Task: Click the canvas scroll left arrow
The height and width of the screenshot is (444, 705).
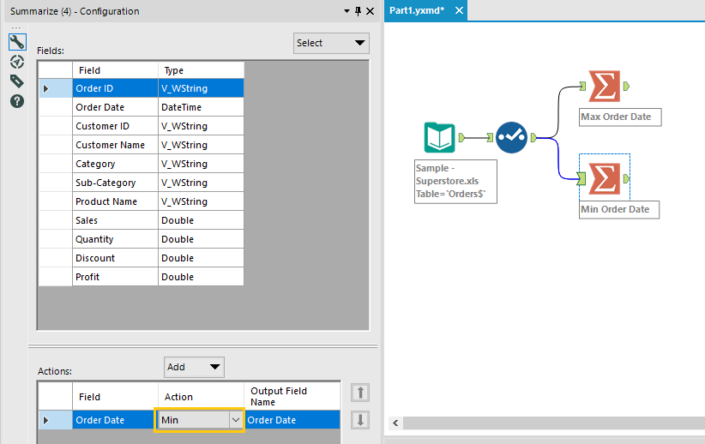Action: pyautogui.click(x=396, y=423)
